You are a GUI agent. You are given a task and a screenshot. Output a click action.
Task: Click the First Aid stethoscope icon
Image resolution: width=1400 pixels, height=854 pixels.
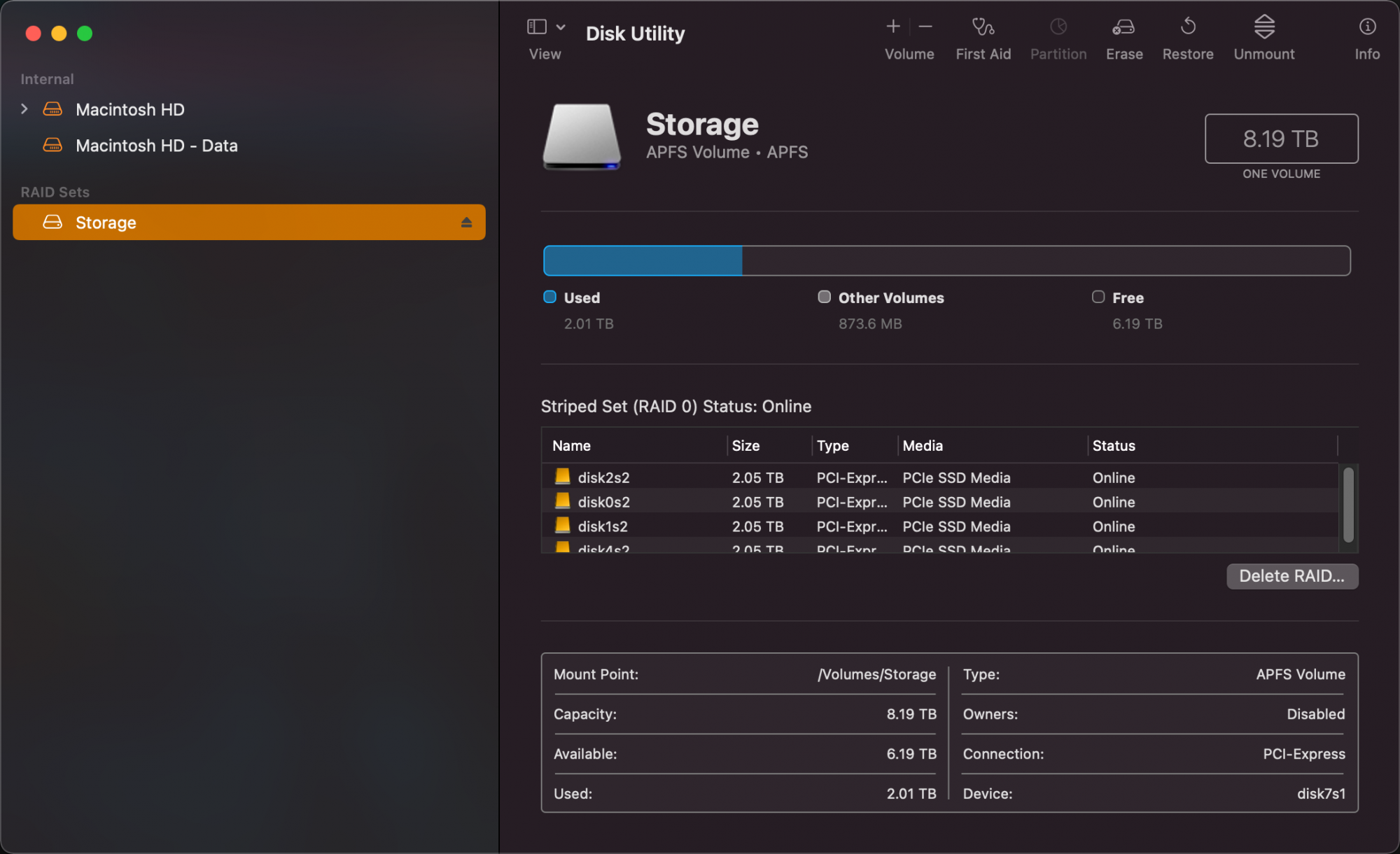pos(983,27)
